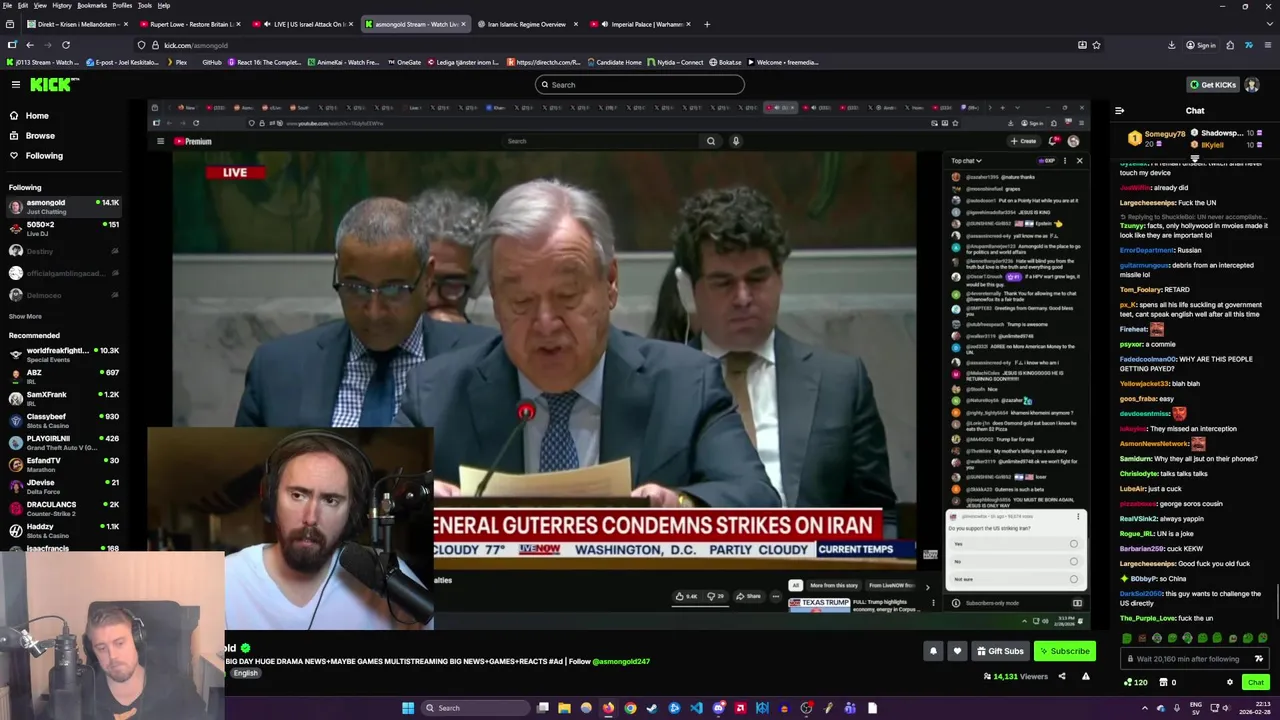
Task: Open the Kick hamburger sidebar menu
Action: point(15,85)
